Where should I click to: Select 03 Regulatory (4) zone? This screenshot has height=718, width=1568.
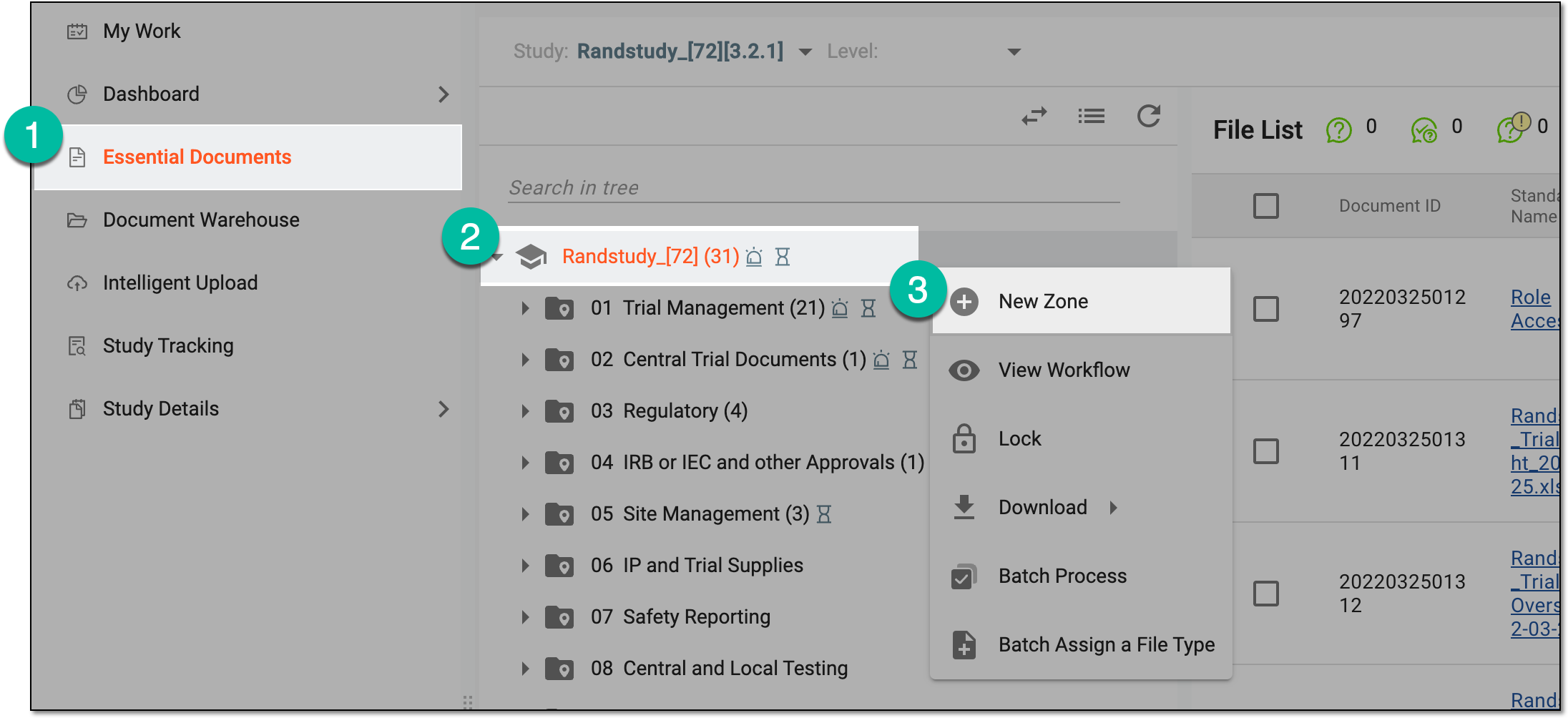click(x=669, y=411)
